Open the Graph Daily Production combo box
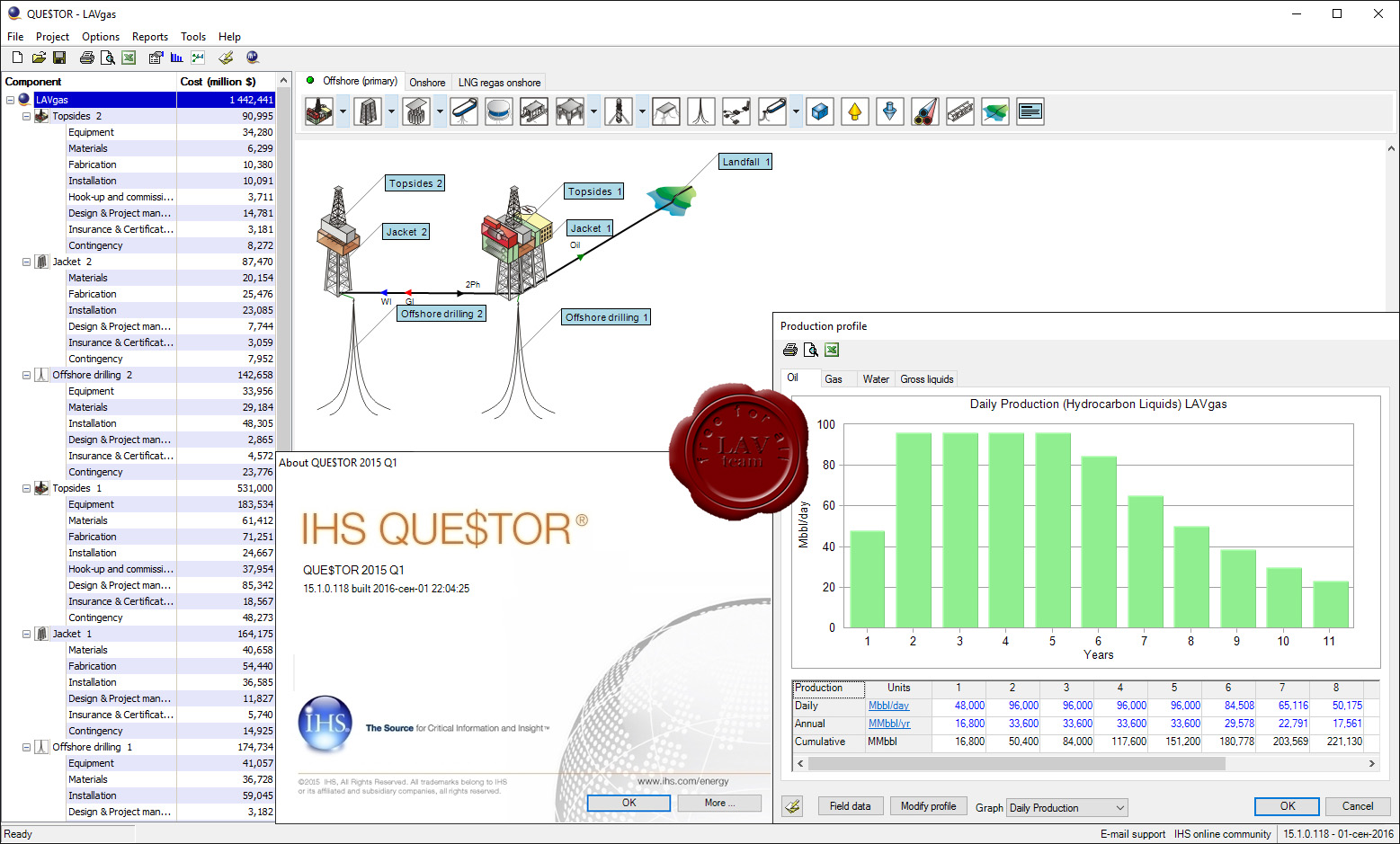Image resolution: width=1400 pixels, height=844 pixels. (x=1067, y=808)
